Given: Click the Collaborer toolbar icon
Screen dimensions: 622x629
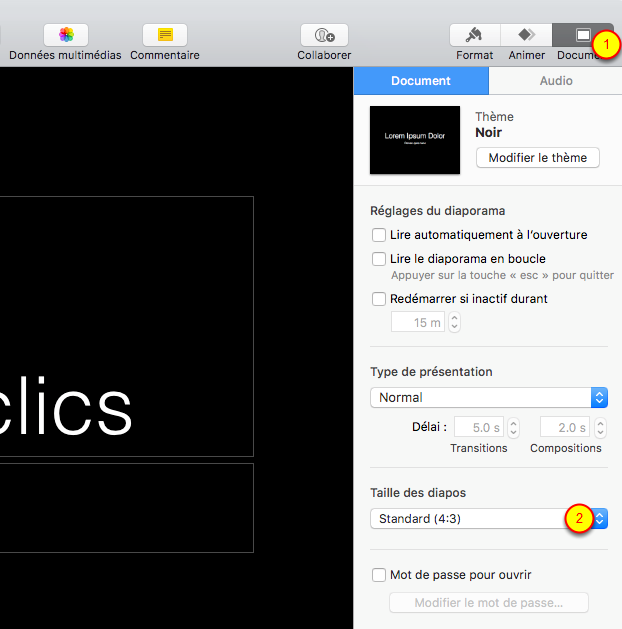Looking at the screenshot, I should click(324, 35).
